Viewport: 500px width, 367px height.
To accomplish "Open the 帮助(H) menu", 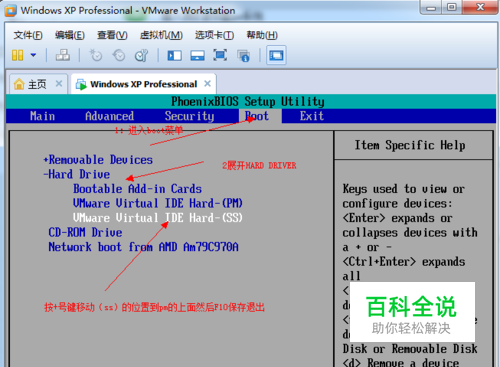I will [262, 35].
